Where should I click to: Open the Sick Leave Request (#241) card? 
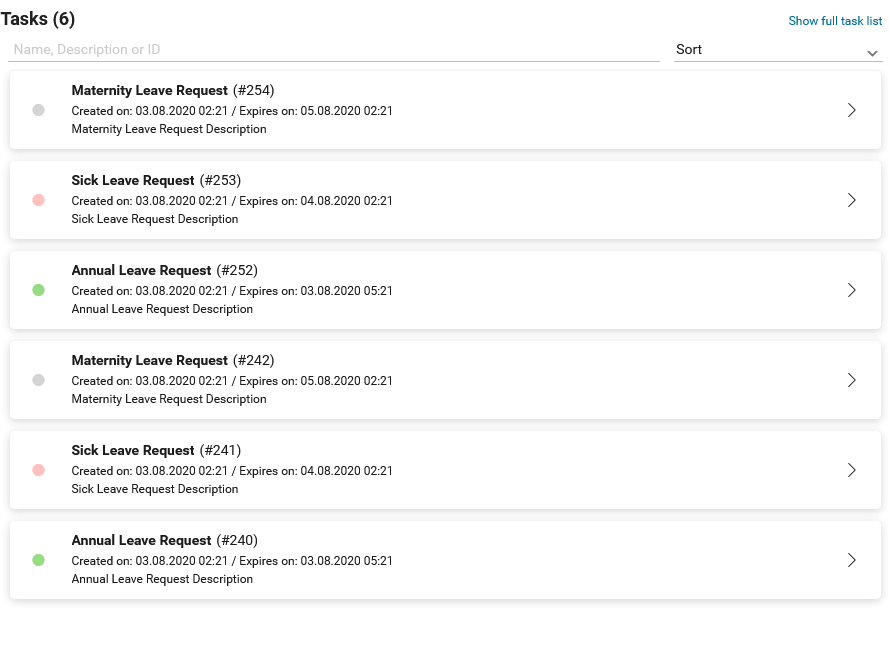(x=445, y=470)
